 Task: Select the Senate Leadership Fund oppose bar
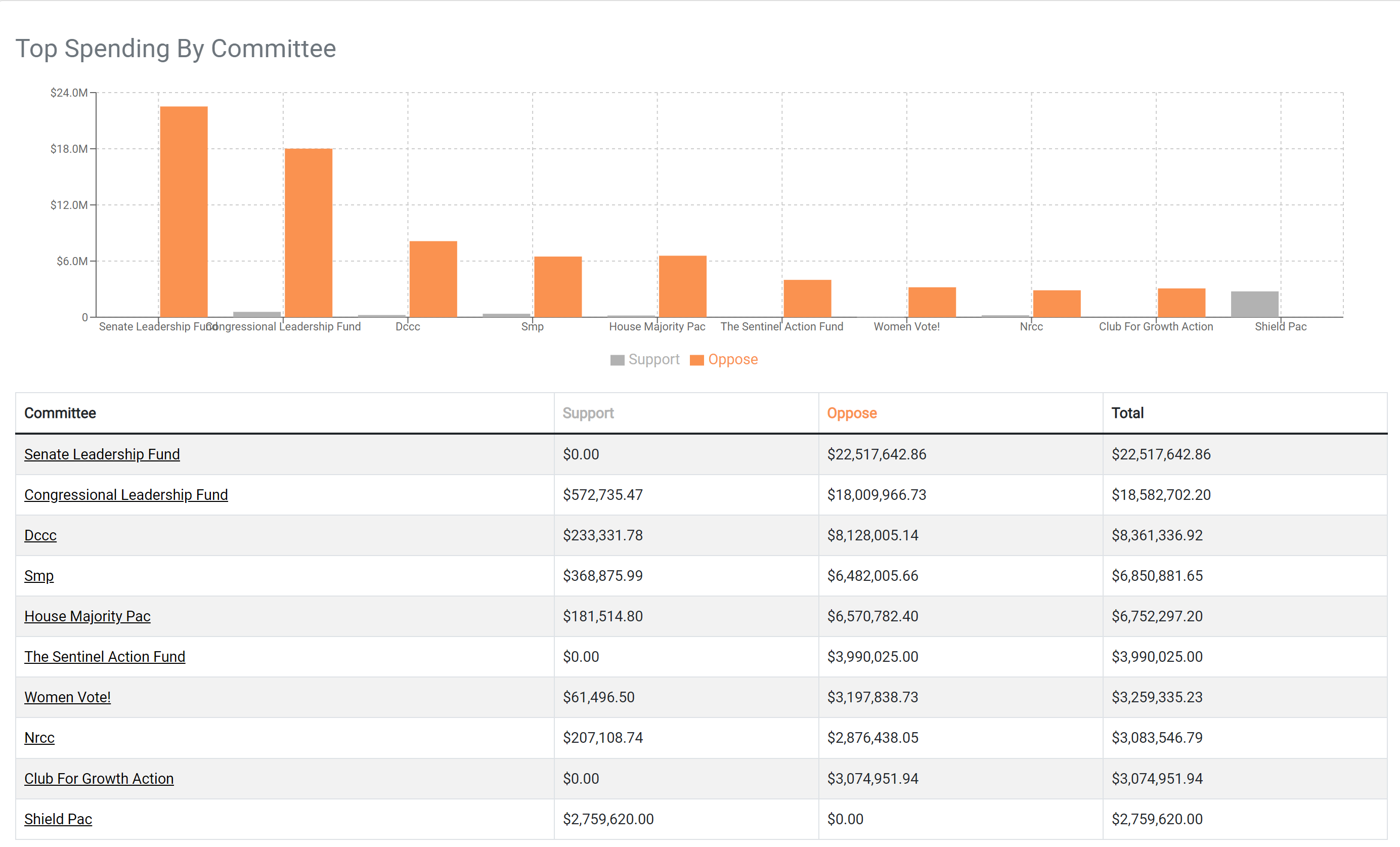[184, 211]
